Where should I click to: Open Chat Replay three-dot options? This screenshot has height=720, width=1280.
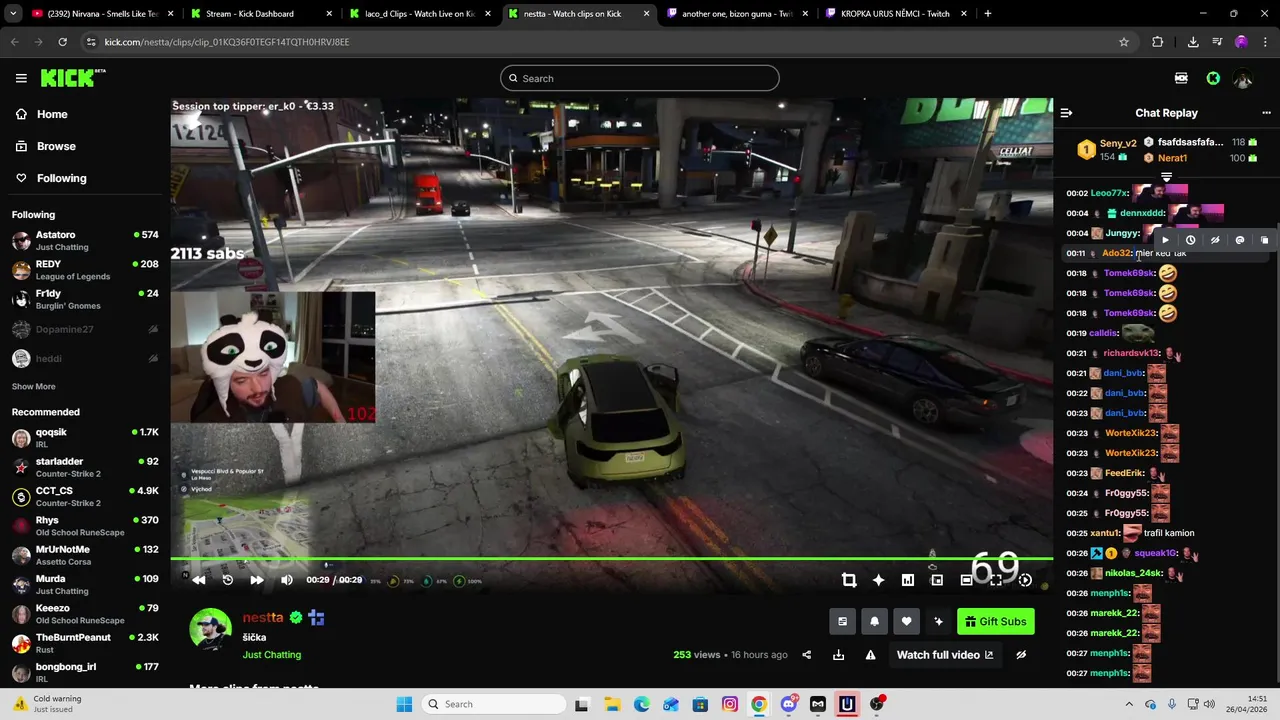[x=1266, y=113]
